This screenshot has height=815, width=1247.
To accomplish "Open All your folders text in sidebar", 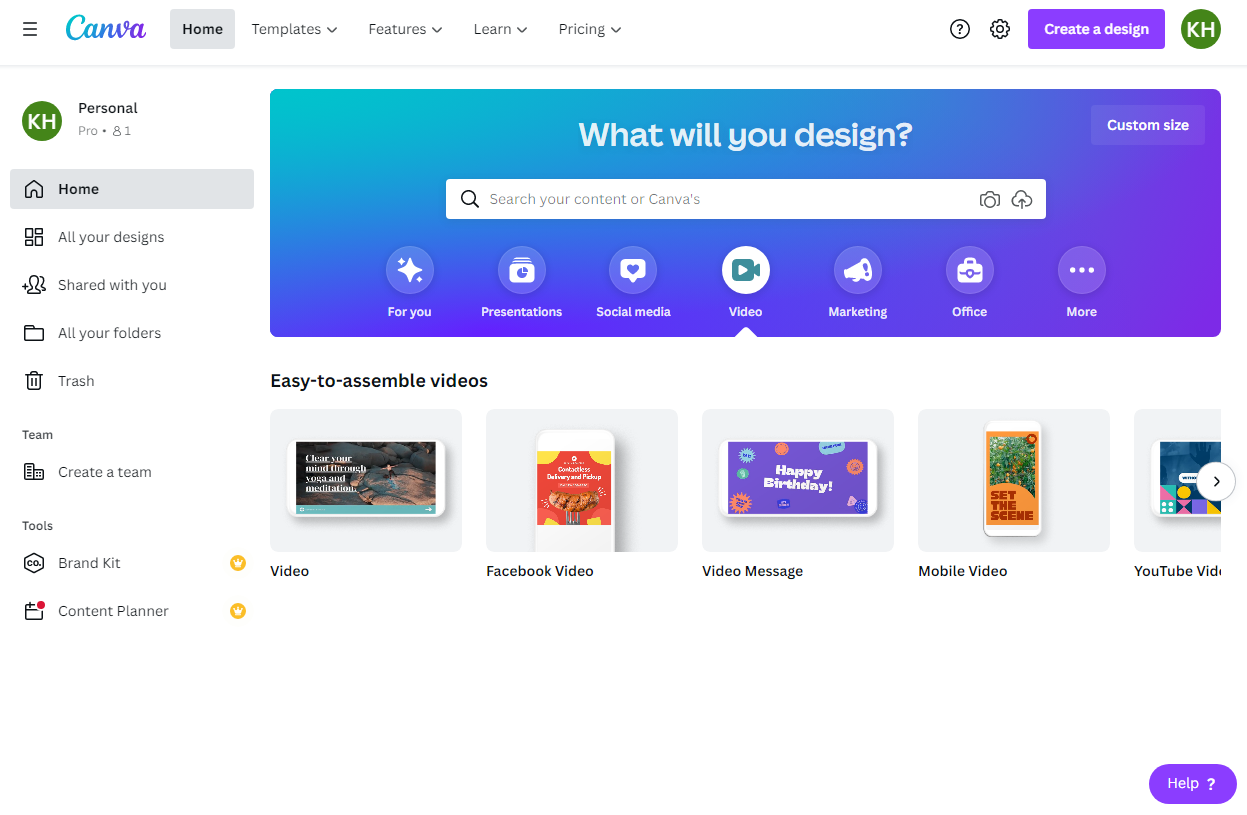I will coord(109,333).
